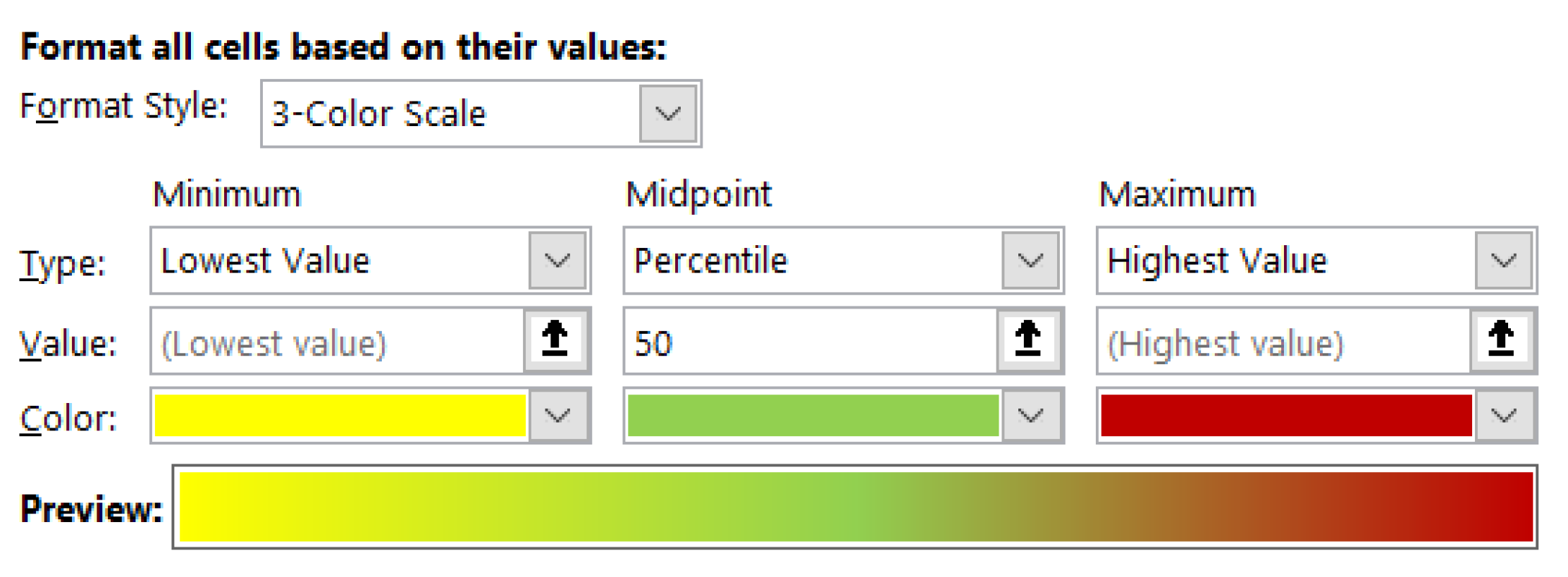
Task: Click the Midpoint value field showing 50
Action: click(x=810, y=342)
